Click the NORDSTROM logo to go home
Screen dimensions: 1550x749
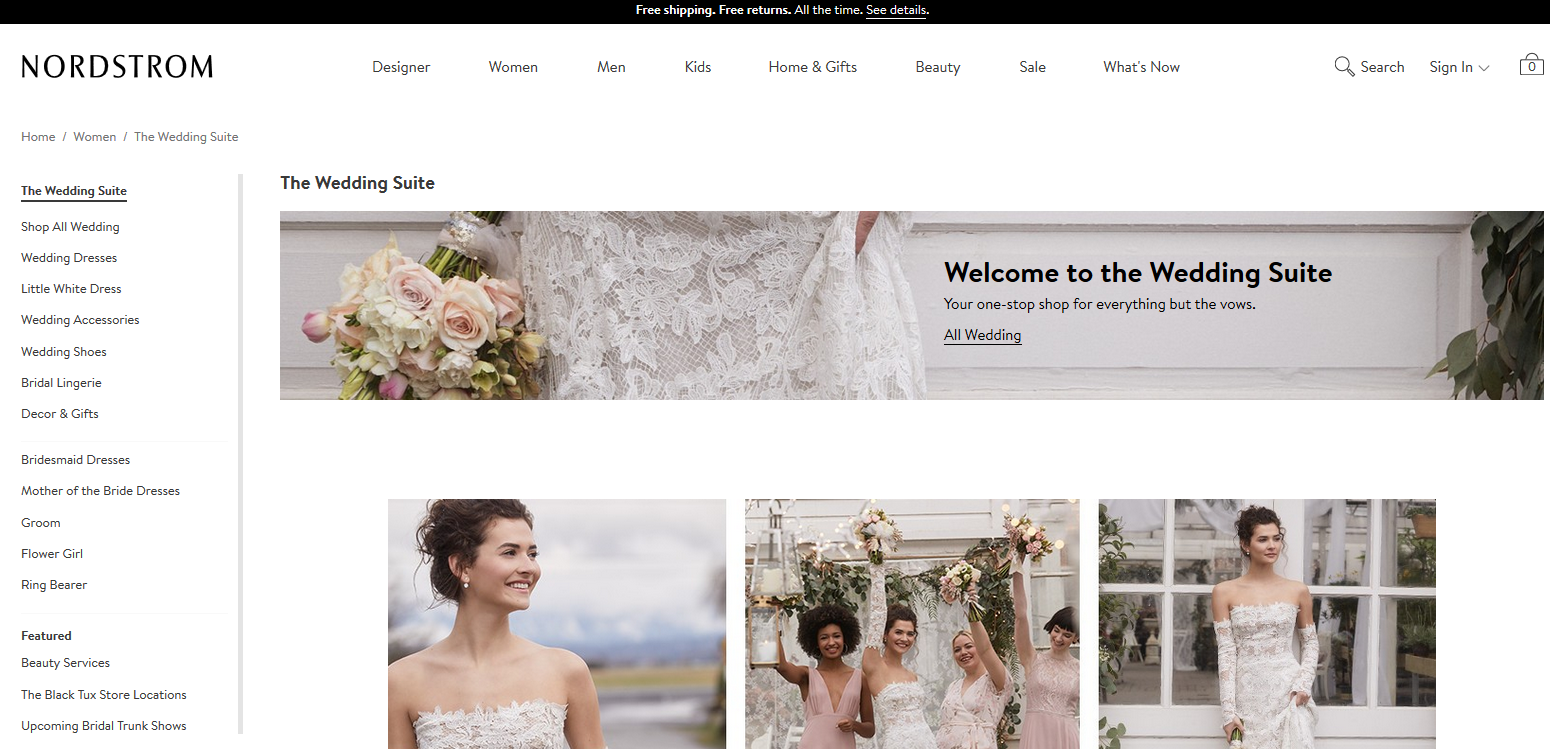coord(116,66)
